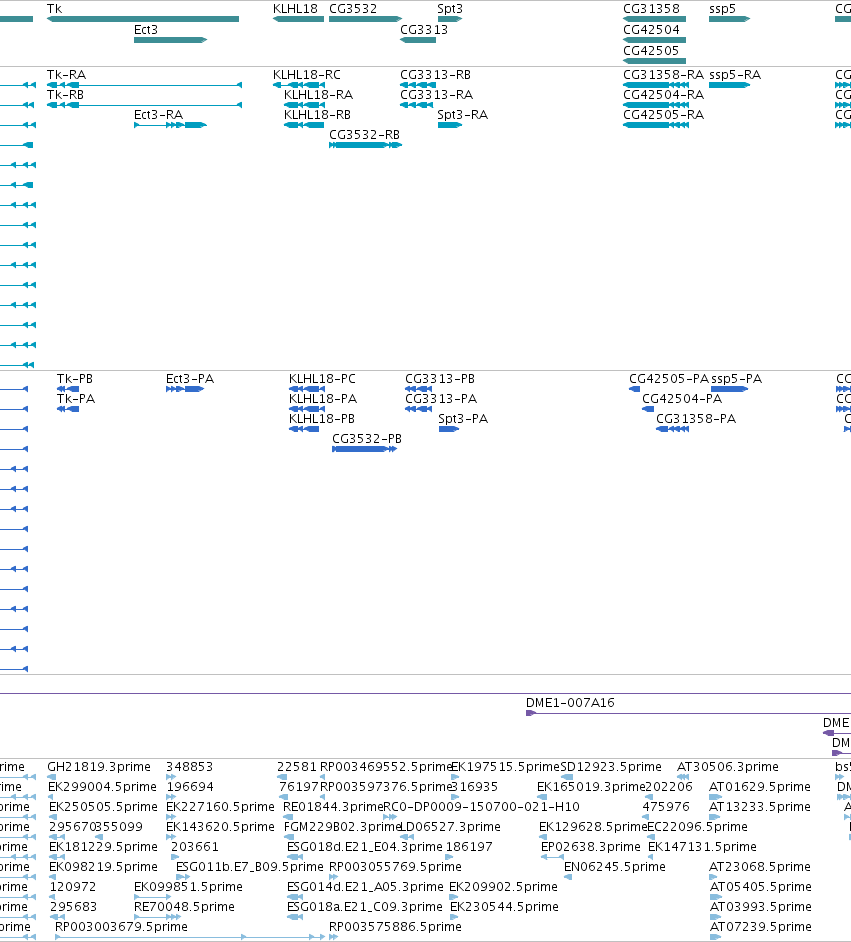Click the CG42505 gene label

(x=652, y=51)
